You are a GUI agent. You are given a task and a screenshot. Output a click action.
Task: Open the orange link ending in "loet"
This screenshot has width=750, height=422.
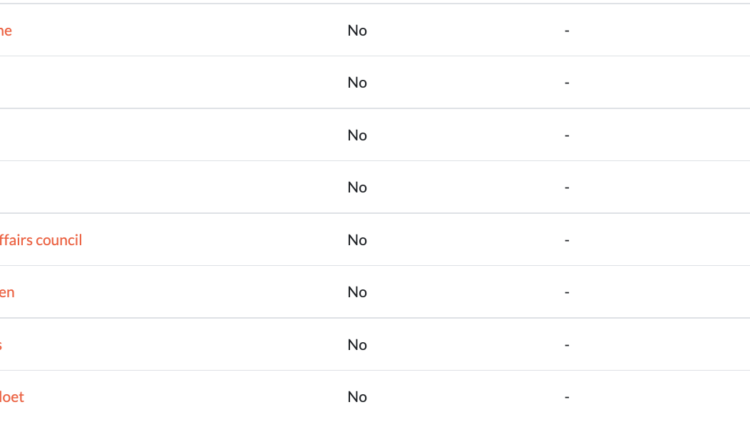pos(12,397)
